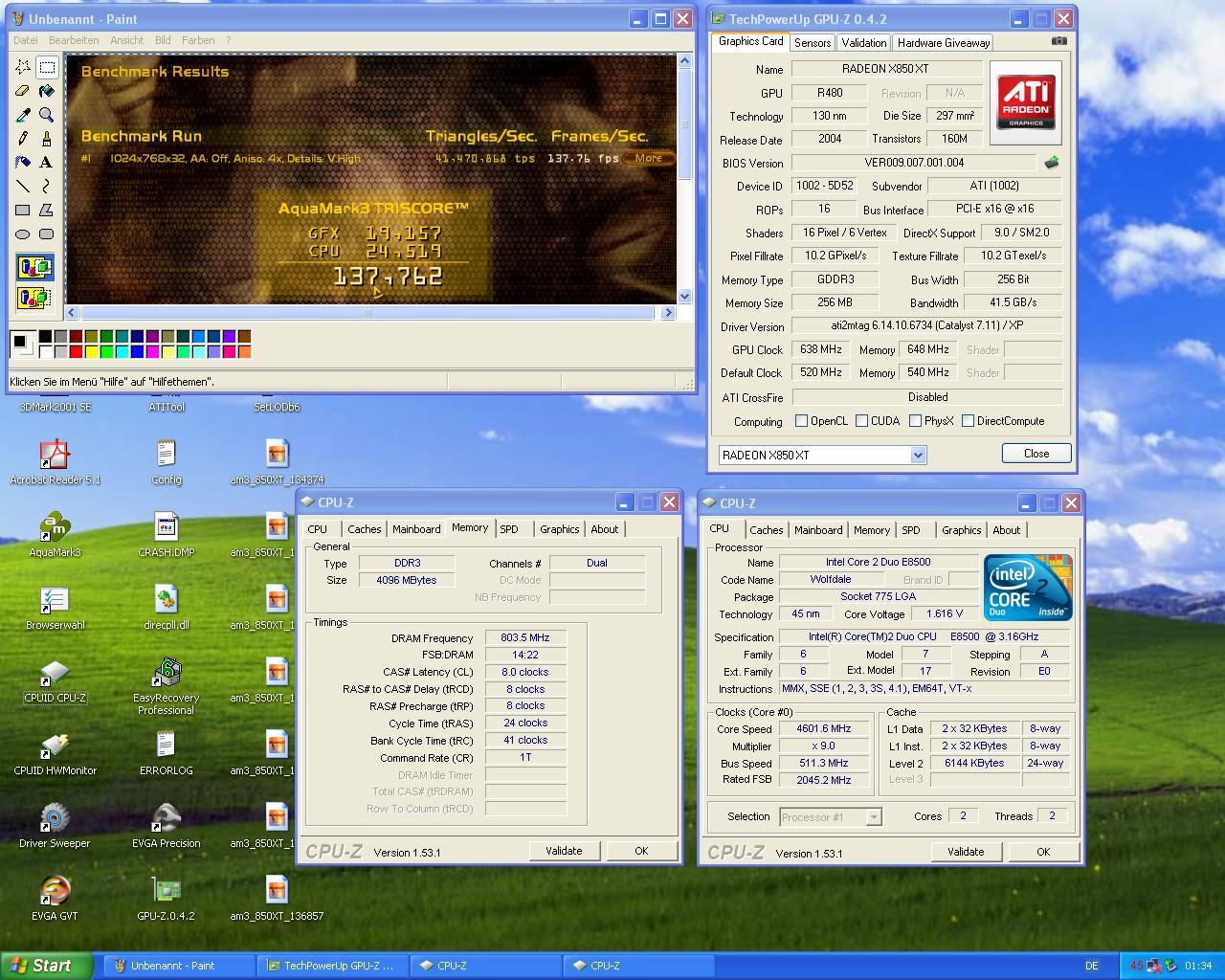
Task: Click Validate in CPU-Z processor window
Action: coord(966,852)
